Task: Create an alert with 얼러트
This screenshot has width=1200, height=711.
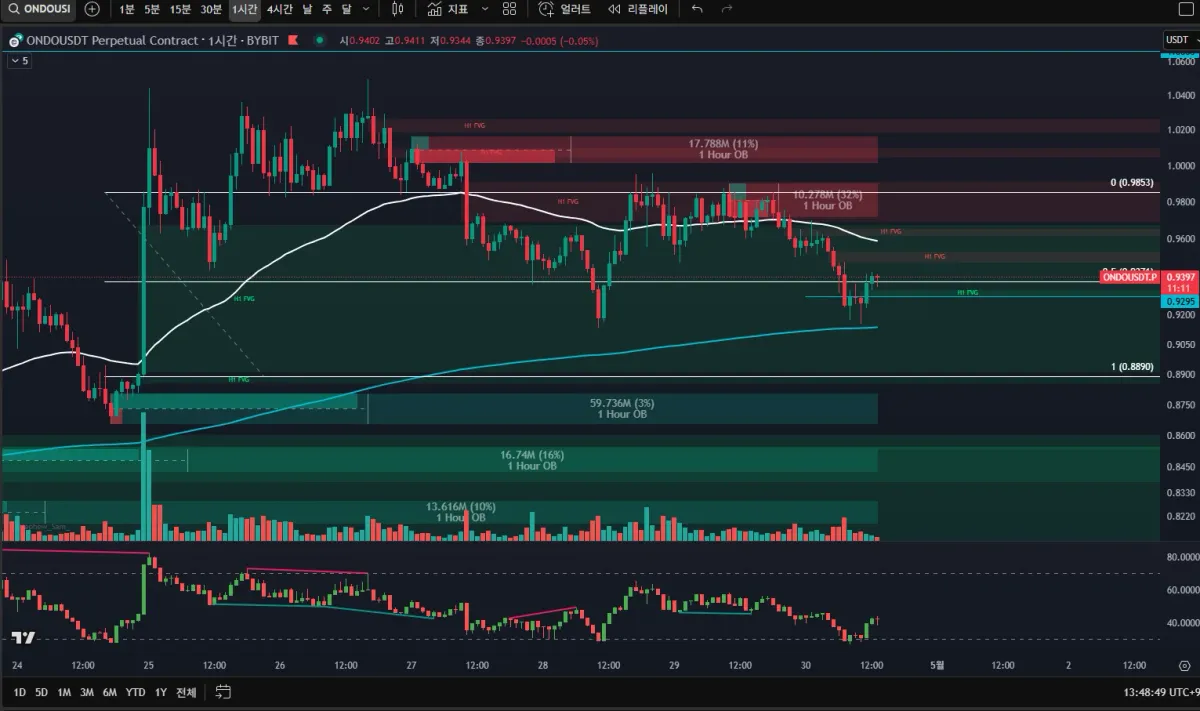Action: click(565, 9)
